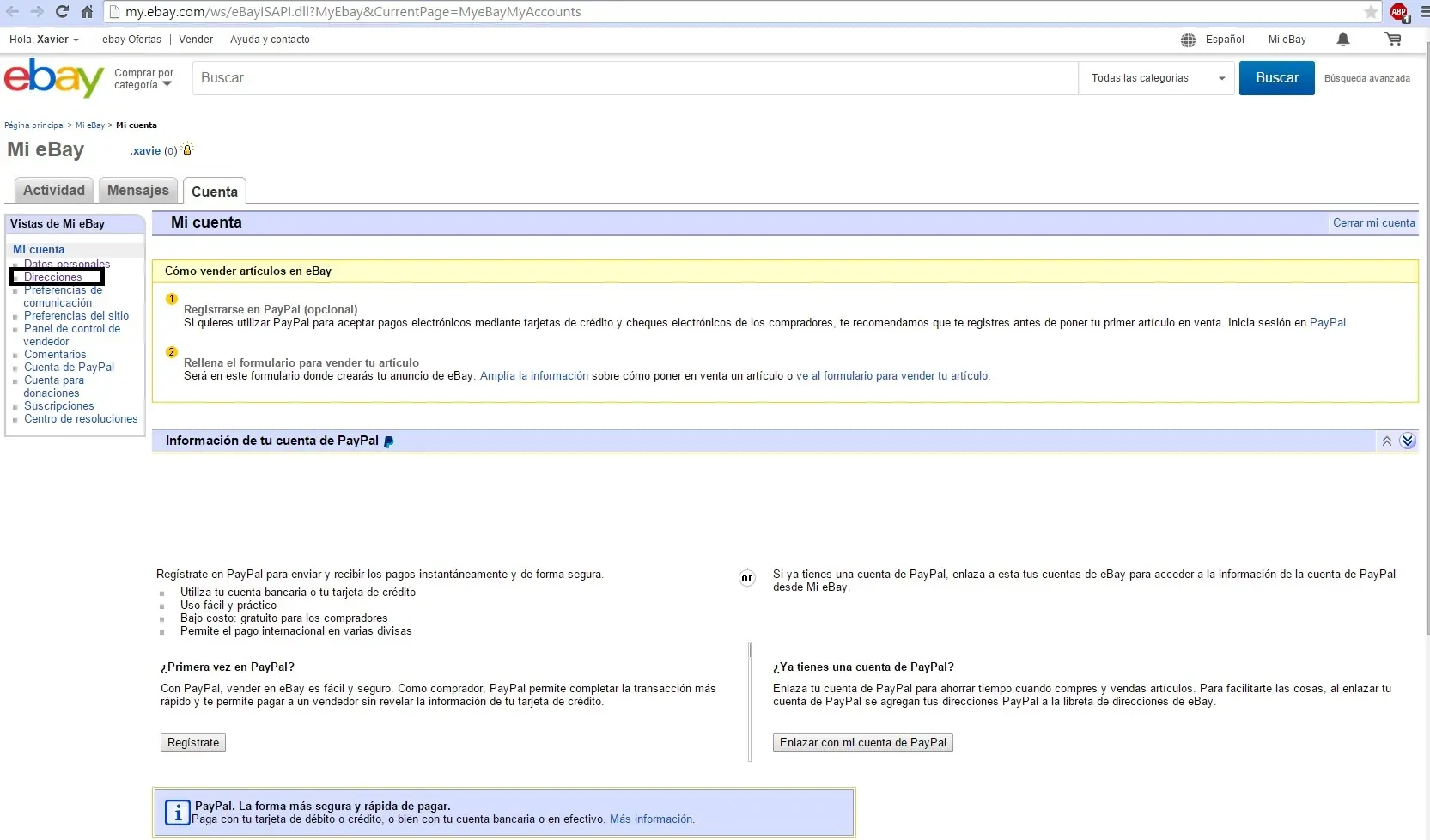This screenshot has width=1430, height=840.
Task: Click Cerrar mi cuenta link
Action: tap(1373, 222)
